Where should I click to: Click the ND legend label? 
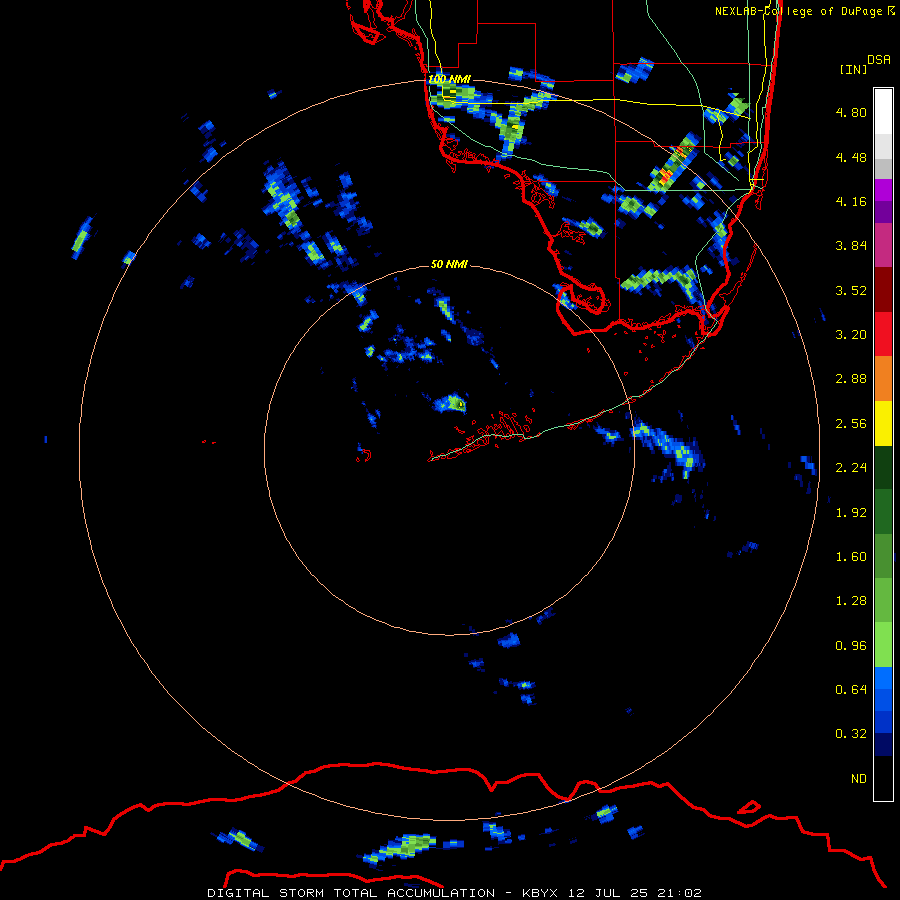click(859, 779)
